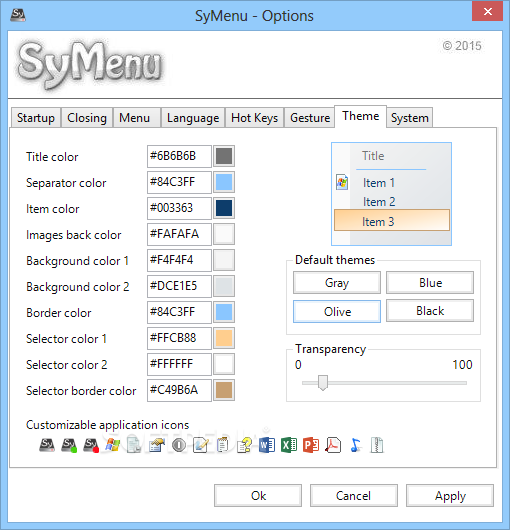Click Item 2 in the theme preview
Screen dimensions: 510x530
click(x=379, y=202)
